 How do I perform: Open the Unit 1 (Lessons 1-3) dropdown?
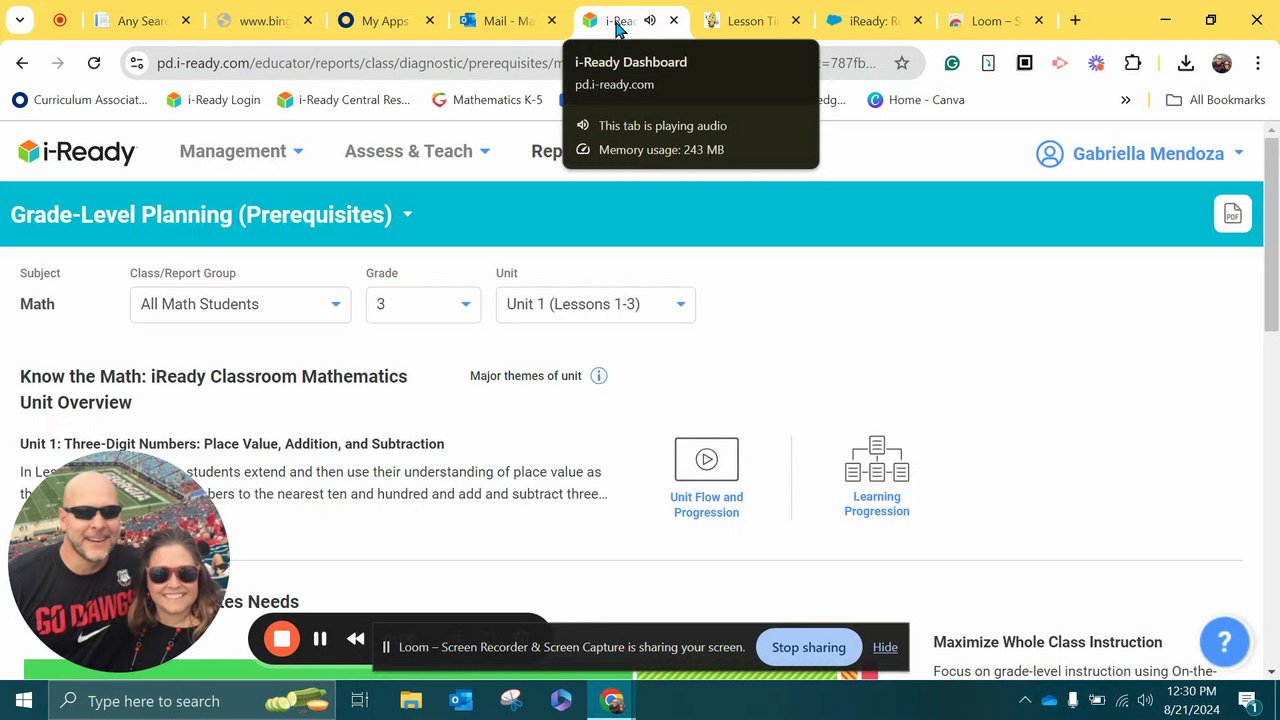pos(596,304)
